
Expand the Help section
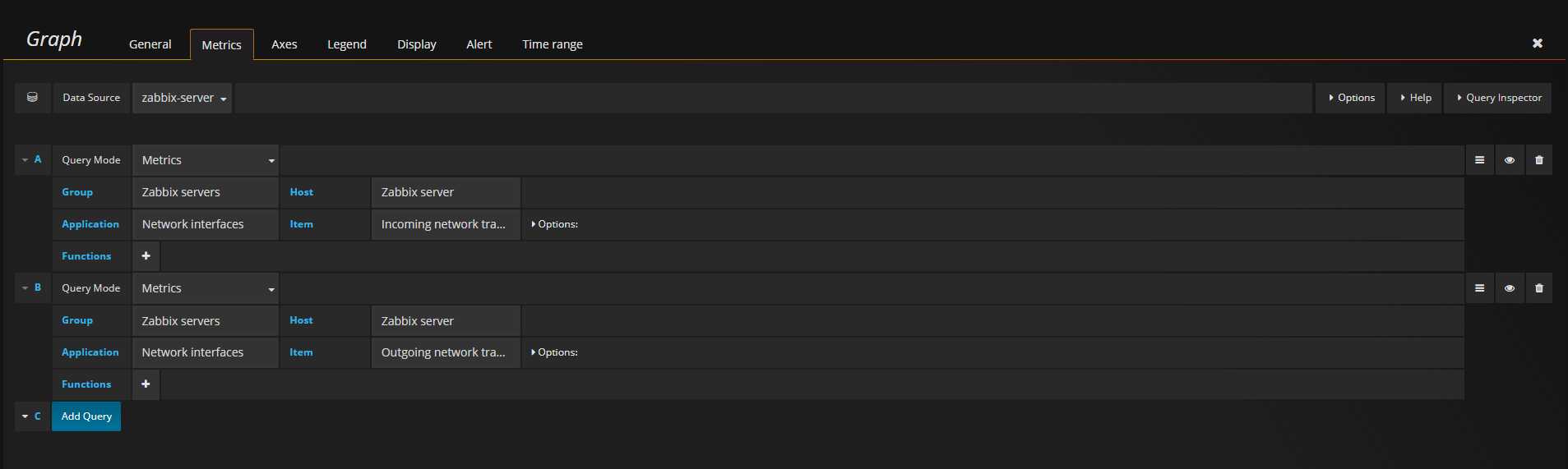pyautogui.click(x=1415, y=98)
